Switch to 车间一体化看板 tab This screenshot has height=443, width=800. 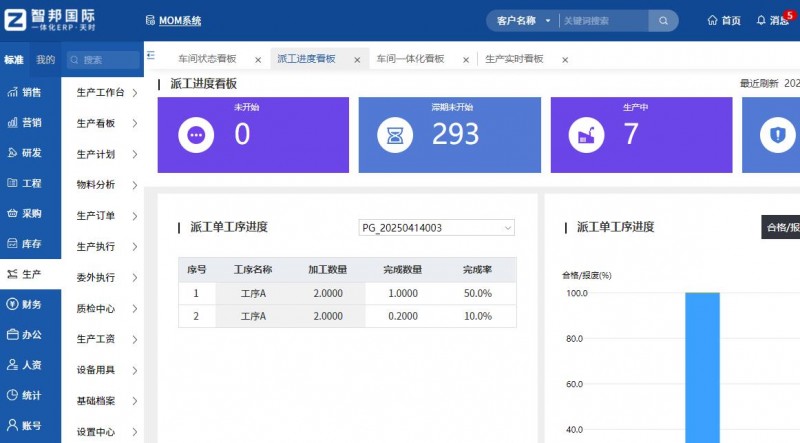(x=410, y=59)
